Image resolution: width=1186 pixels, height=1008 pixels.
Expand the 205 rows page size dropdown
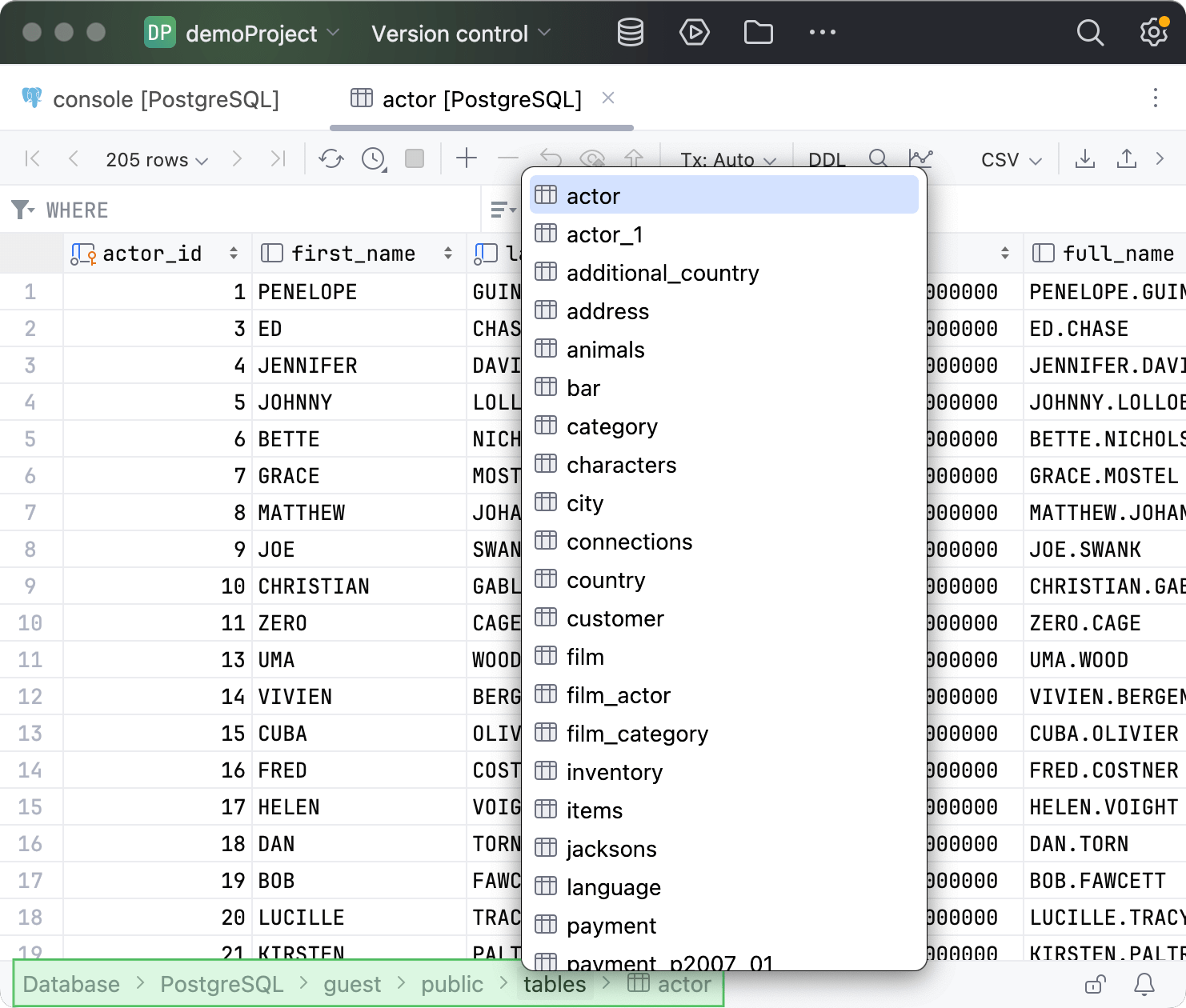point(157,160)
